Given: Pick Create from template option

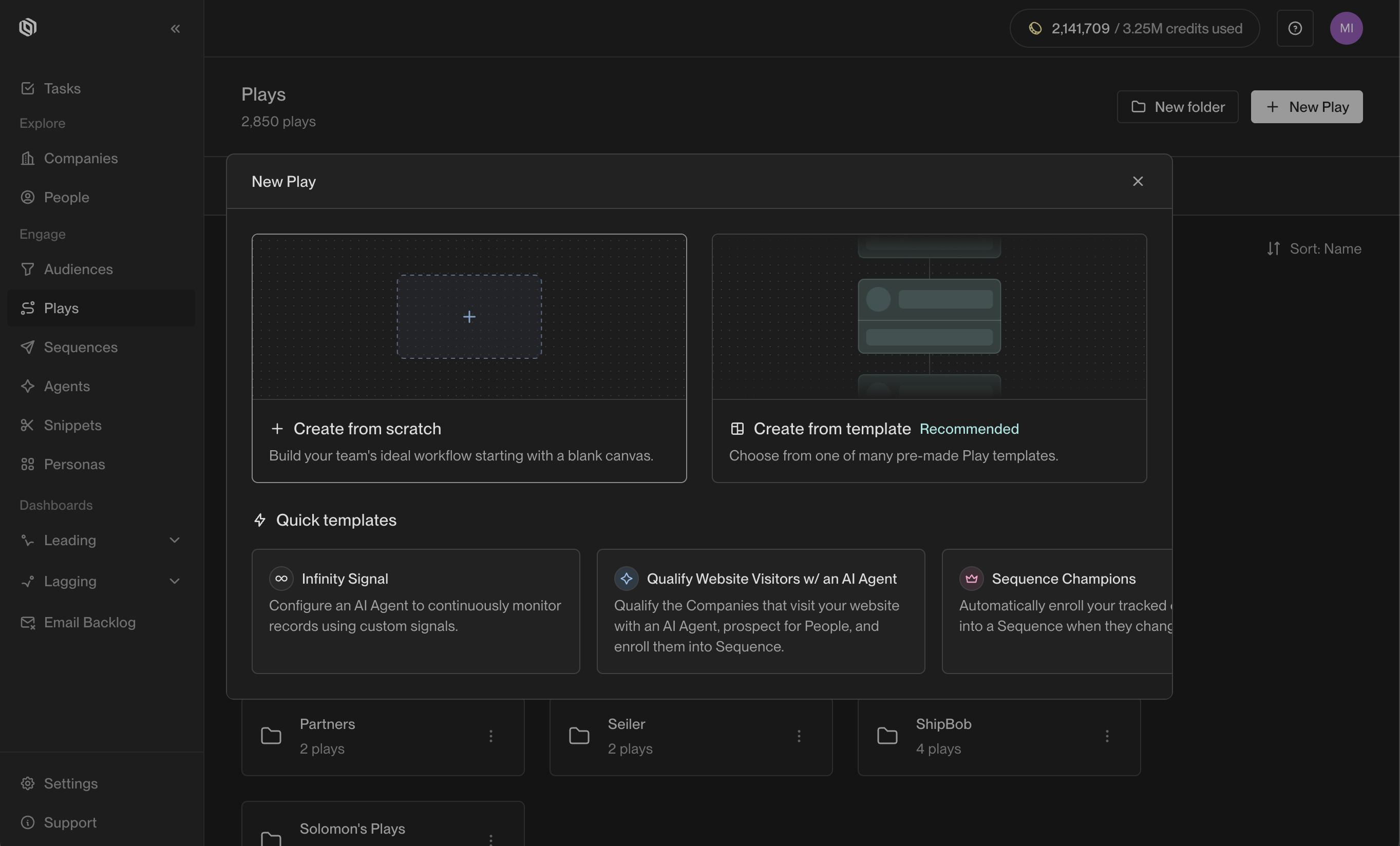Looking at the screenshot, I should (929, 358).
